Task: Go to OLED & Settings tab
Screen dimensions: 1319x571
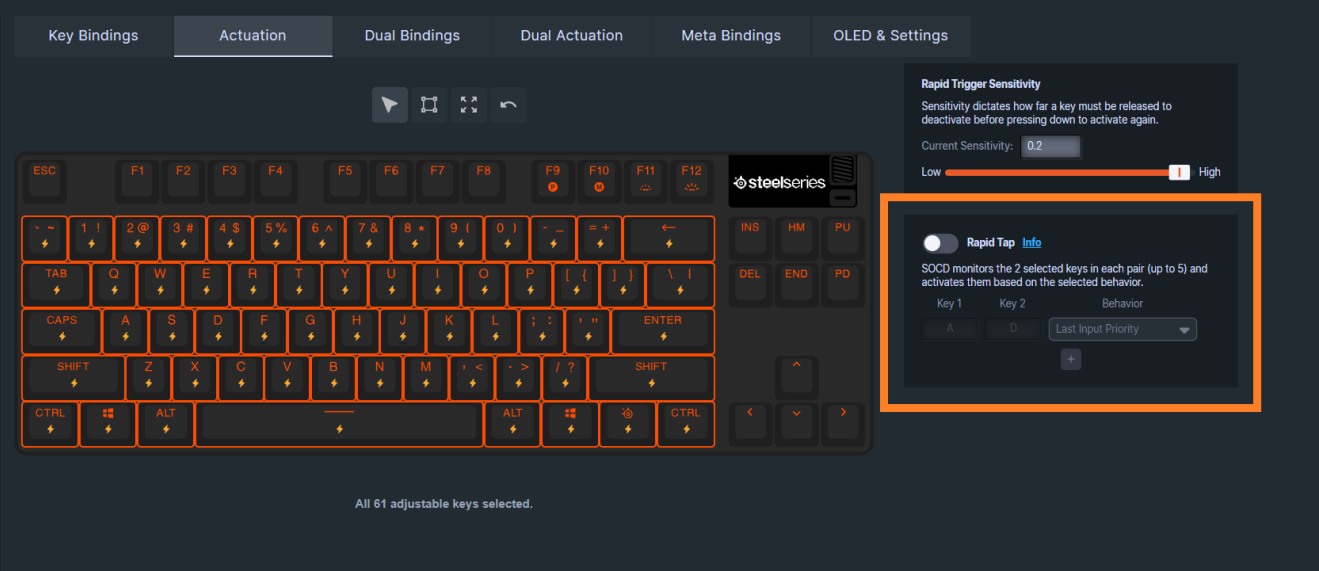Action: tap(890, 36)
